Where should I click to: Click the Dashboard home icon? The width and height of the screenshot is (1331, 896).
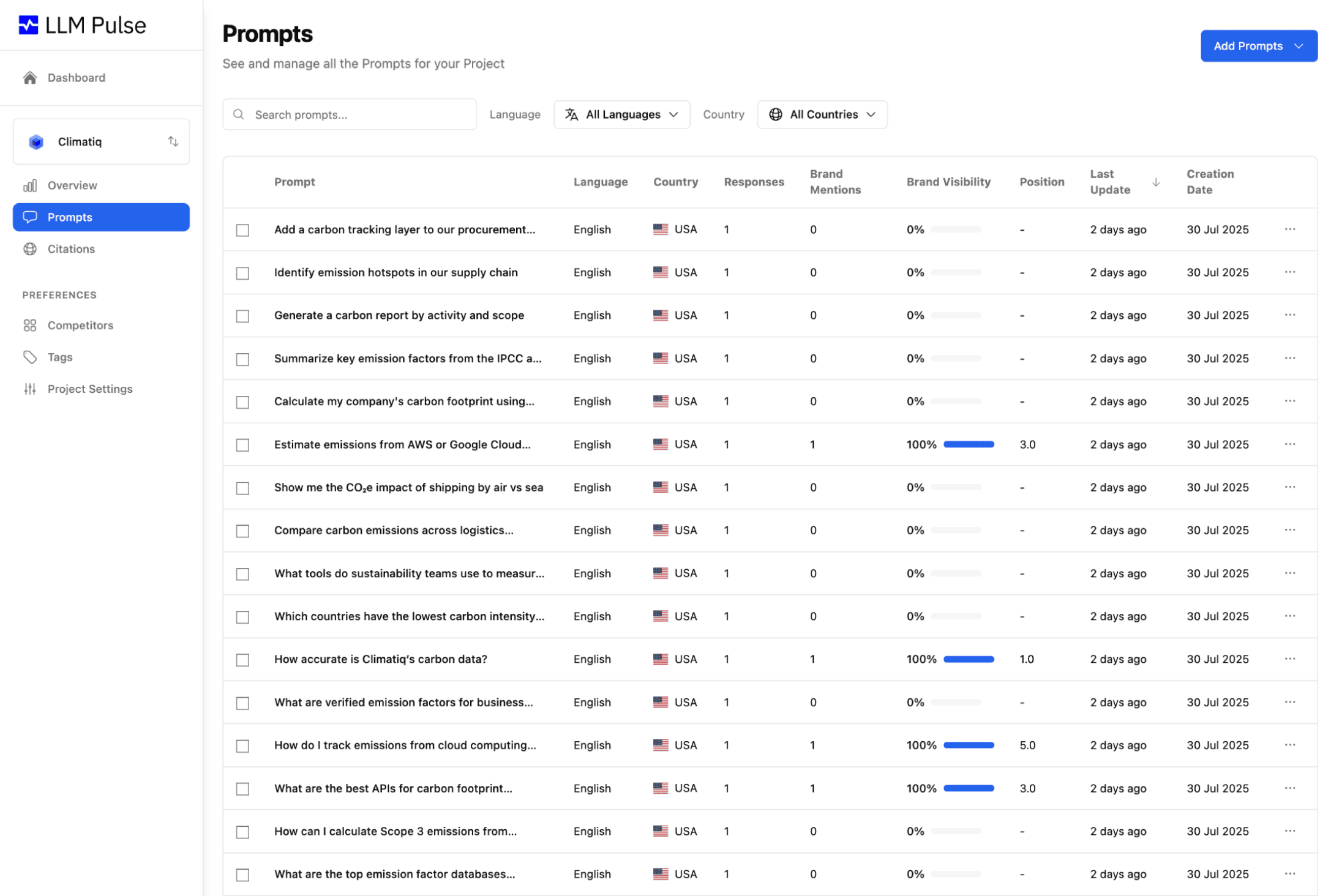(x=30, y=78)
